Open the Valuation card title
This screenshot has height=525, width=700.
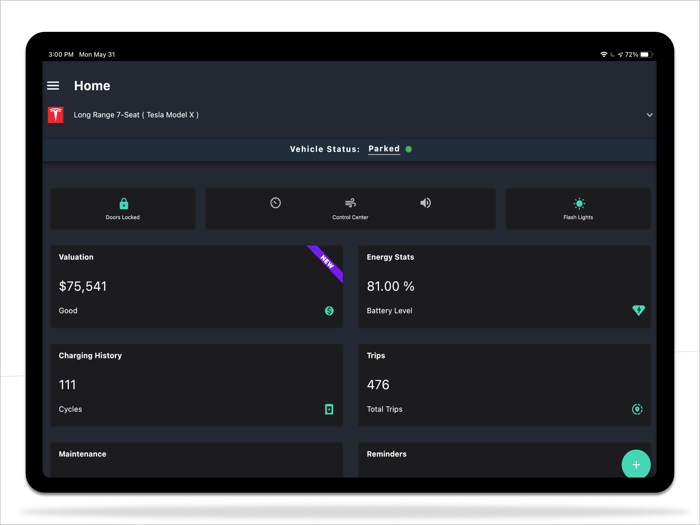coord(76,257)
